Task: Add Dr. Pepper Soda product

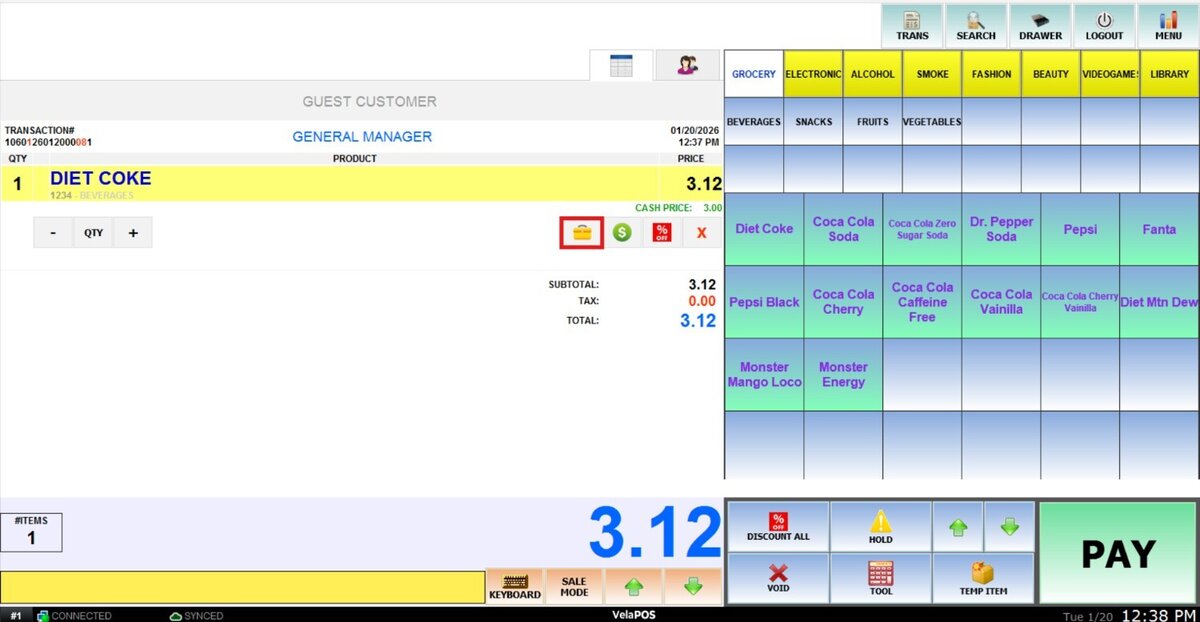Action: (1001, 229)
